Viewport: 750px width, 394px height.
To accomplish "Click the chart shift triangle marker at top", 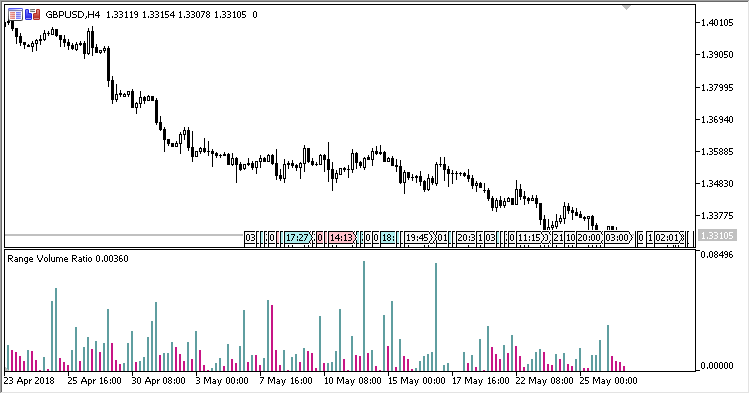I will [x=626, y=8].
